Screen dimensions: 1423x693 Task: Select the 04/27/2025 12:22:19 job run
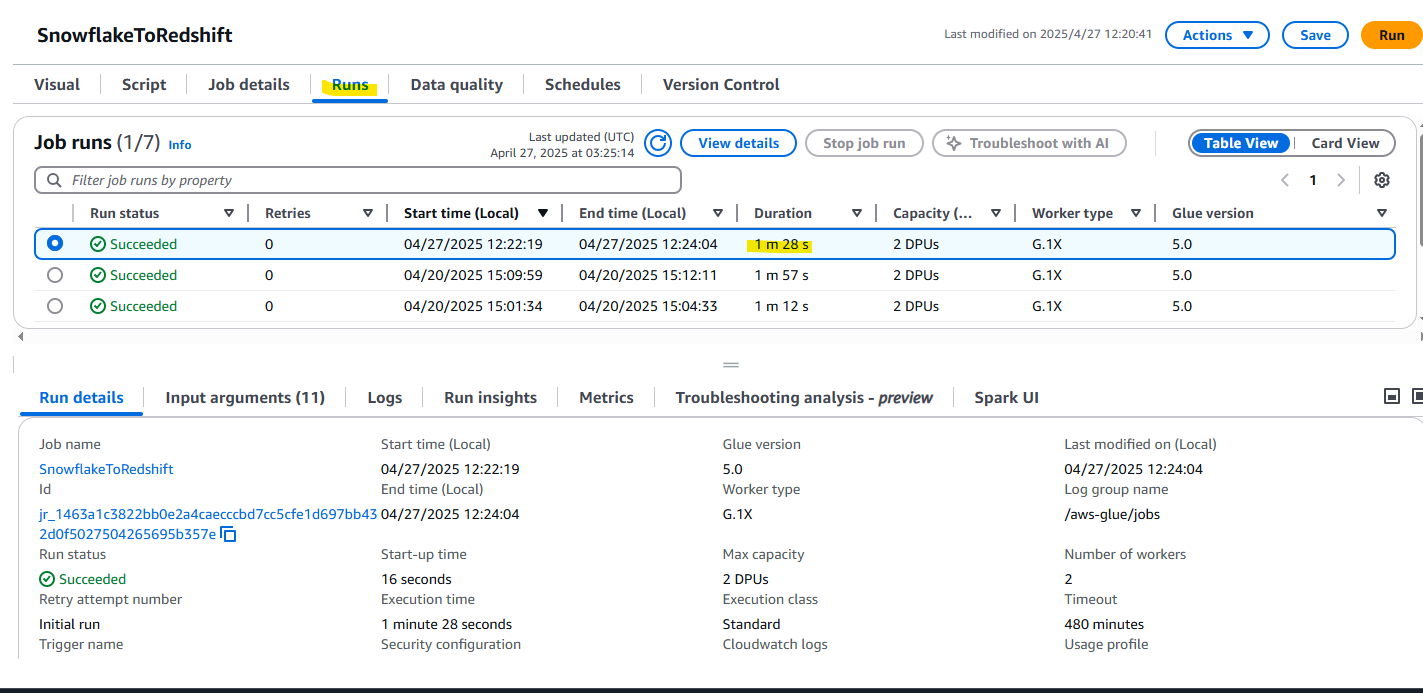(x=55, y=243)
